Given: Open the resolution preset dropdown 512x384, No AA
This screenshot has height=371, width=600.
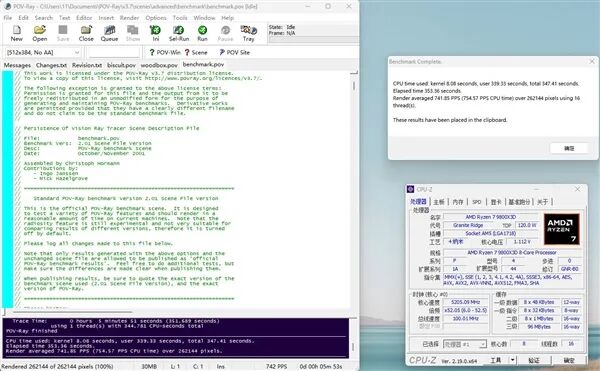Looking at the screenshot, I should coord(42,52).
